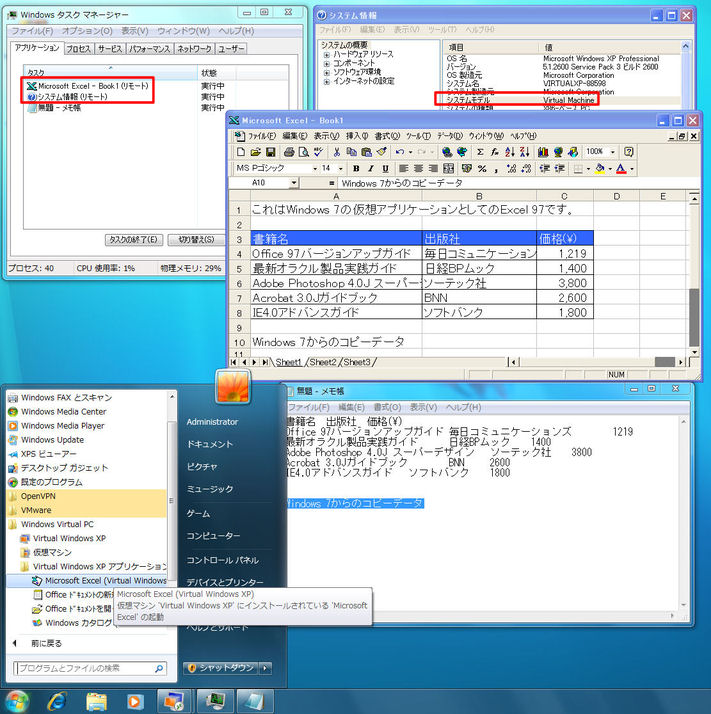Open the Borders dropdown arrow in Excel
The image size is (711, 714).
[x=588, y=169]
